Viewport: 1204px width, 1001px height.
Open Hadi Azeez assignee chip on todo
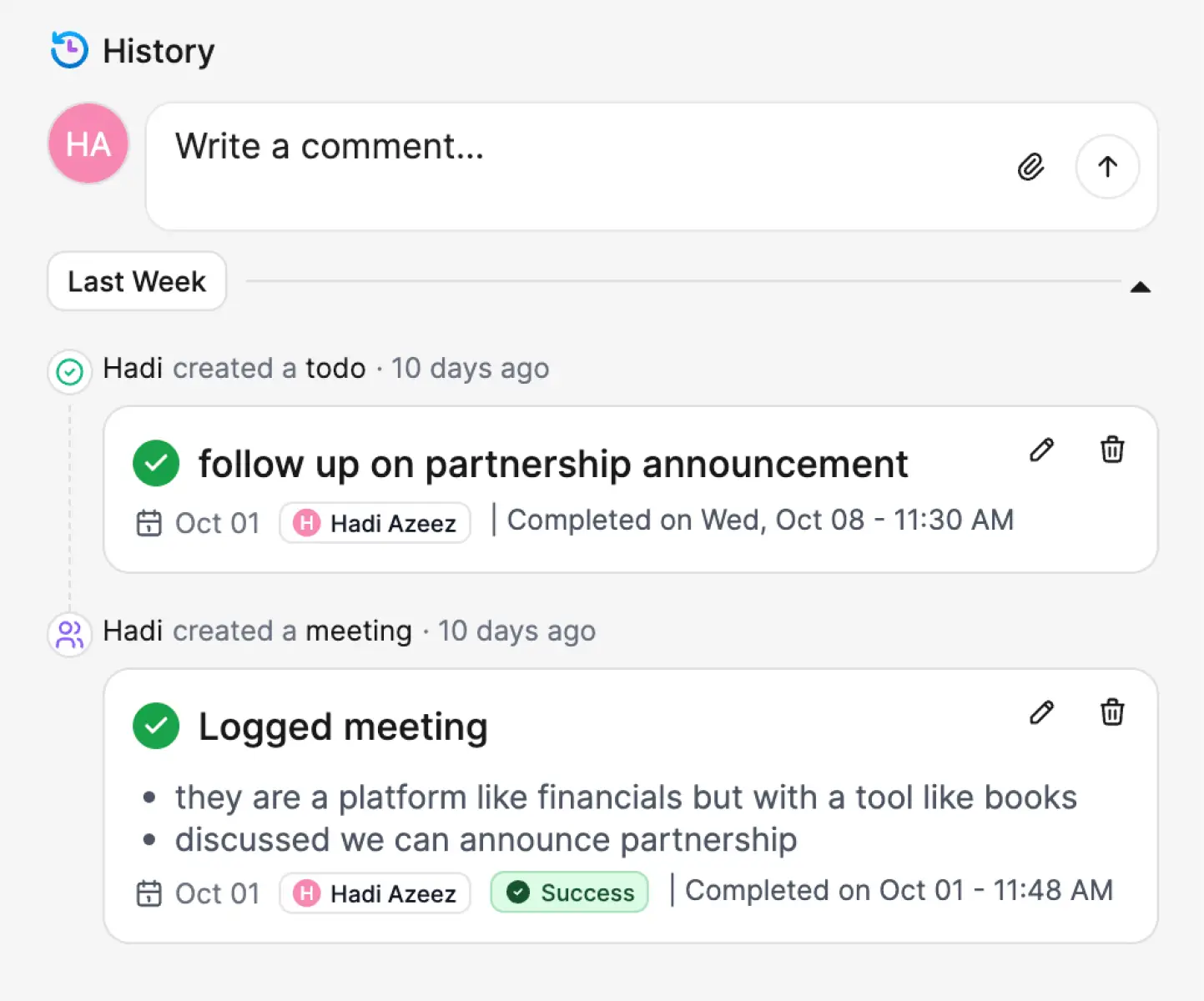[x=375, y=523]
